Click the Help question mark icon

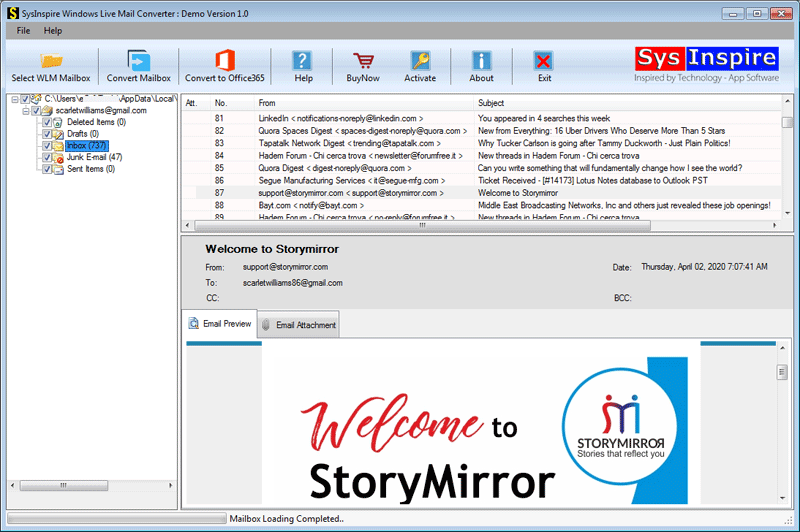302,61
